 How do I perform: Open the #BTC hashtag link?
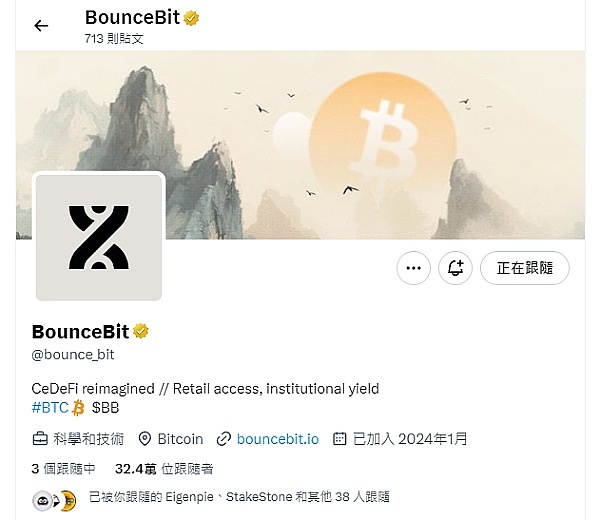pos(50,408)
